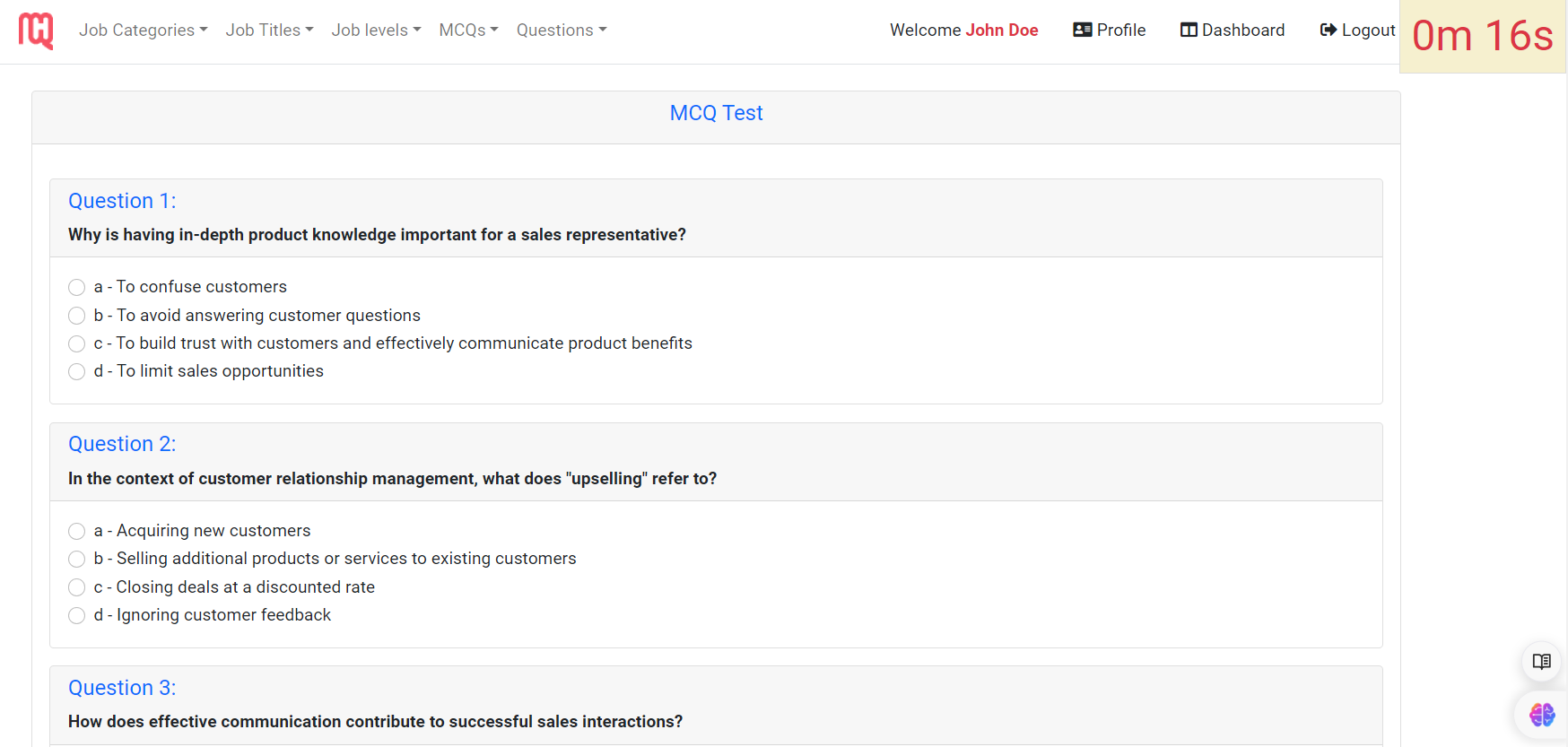
Task: Click the MCQ Test heading link
Action: pos(716,113)
